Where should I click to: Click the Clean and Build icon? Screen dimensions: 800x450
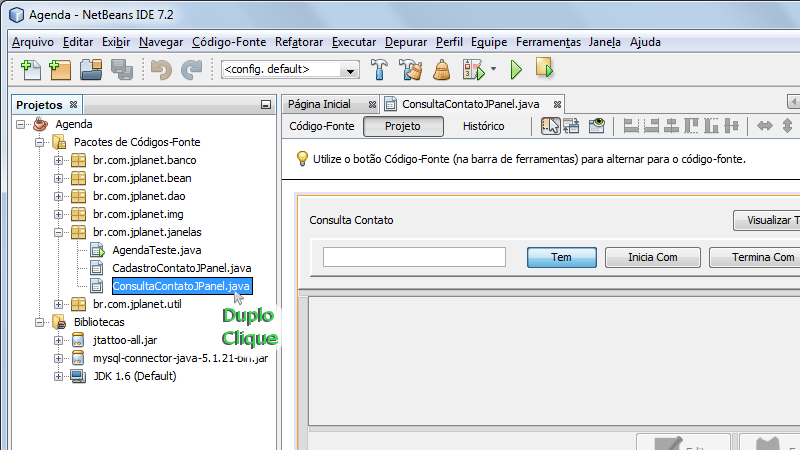(411, 70)
